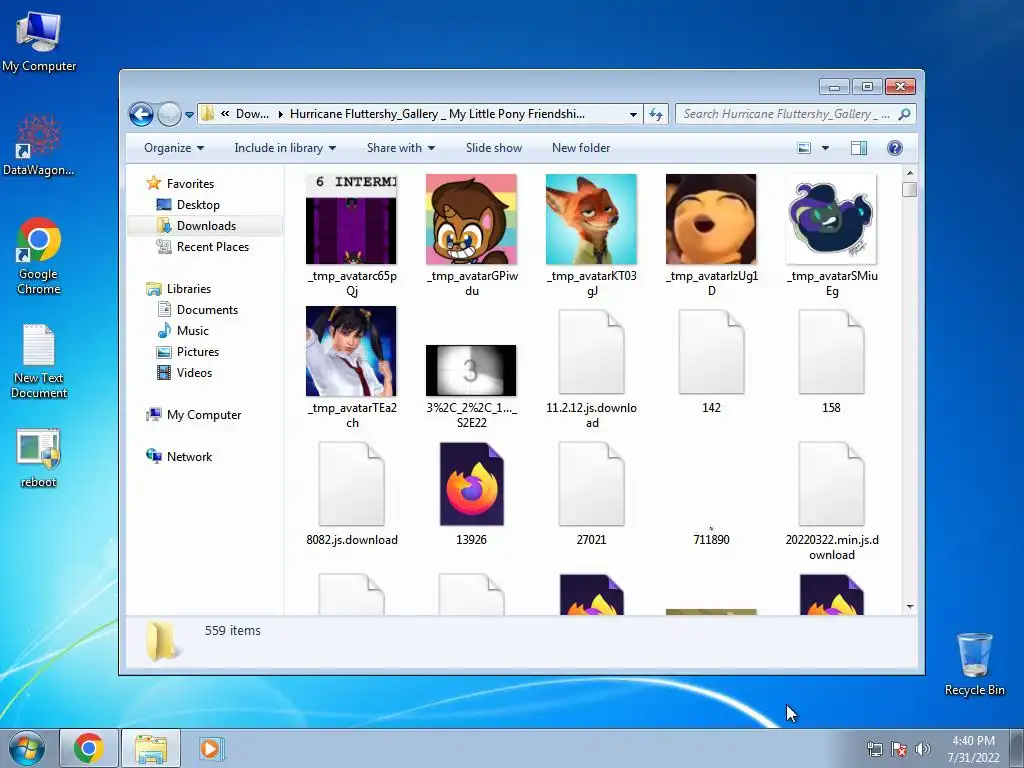Select _tmp_avatarSMiuEg thumbnail

pyautogui.click(x=831, y=235)
